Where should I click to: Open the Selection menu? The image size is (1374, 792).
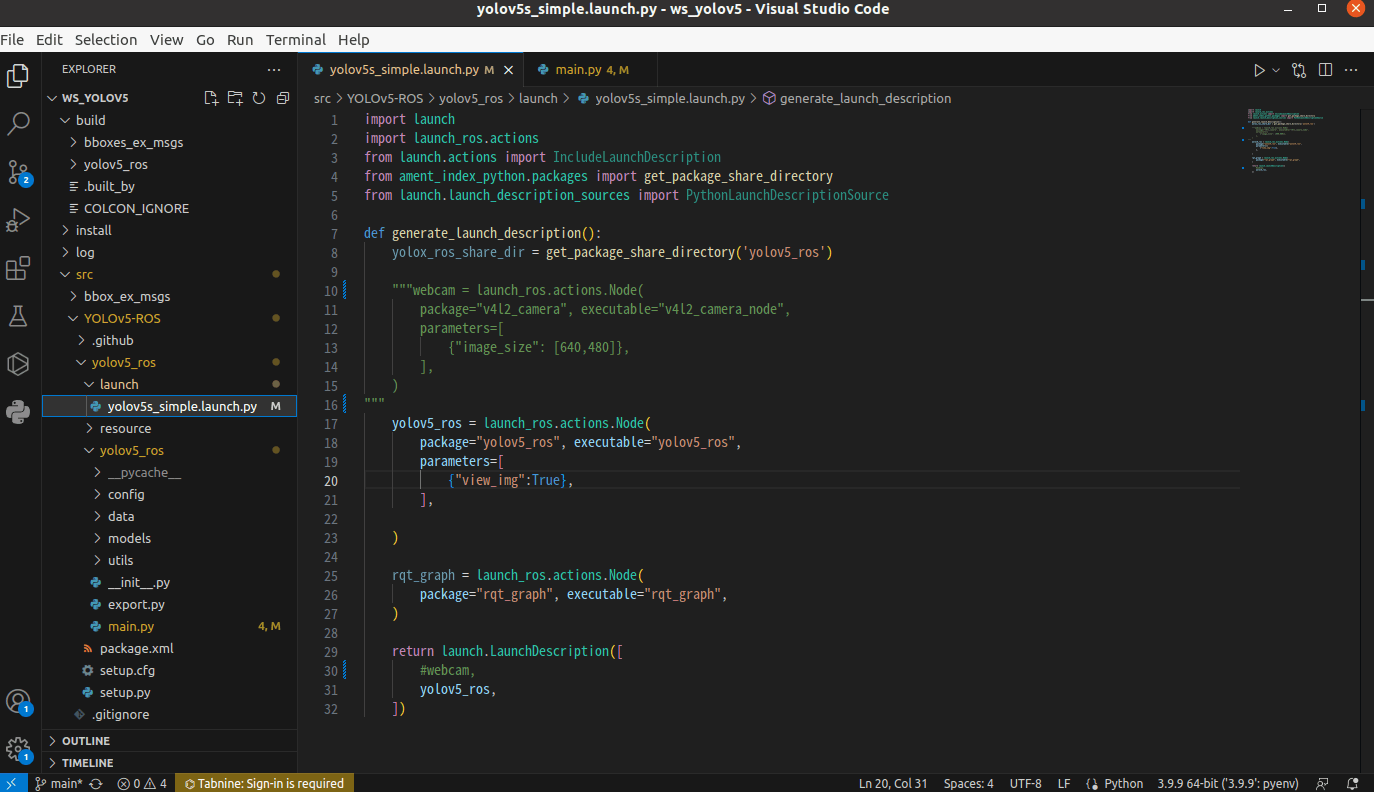point(106,40)
